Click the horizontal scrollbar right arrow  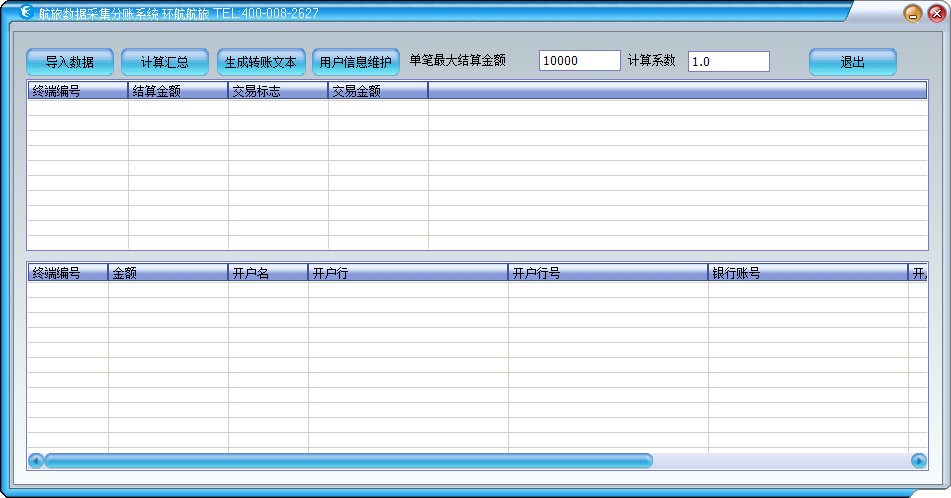point(919,461)
